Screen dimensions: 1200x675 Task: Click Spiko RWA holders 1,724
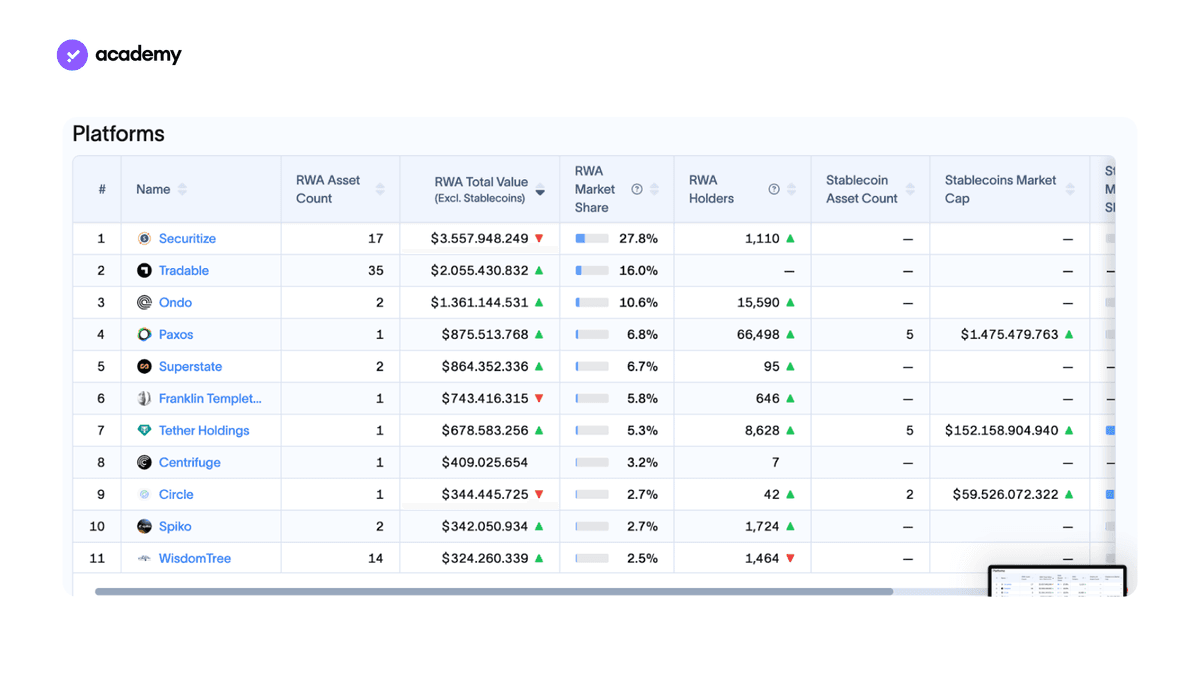coord(762,526)
